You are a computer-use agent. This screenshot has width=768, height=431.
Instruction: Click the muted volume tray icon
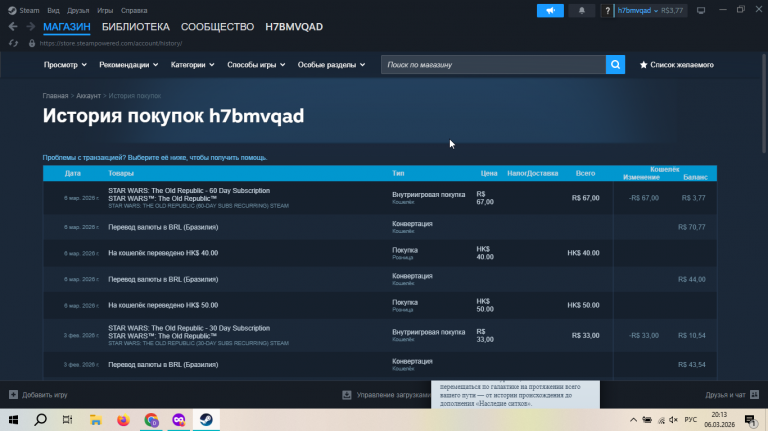point(673,420)
